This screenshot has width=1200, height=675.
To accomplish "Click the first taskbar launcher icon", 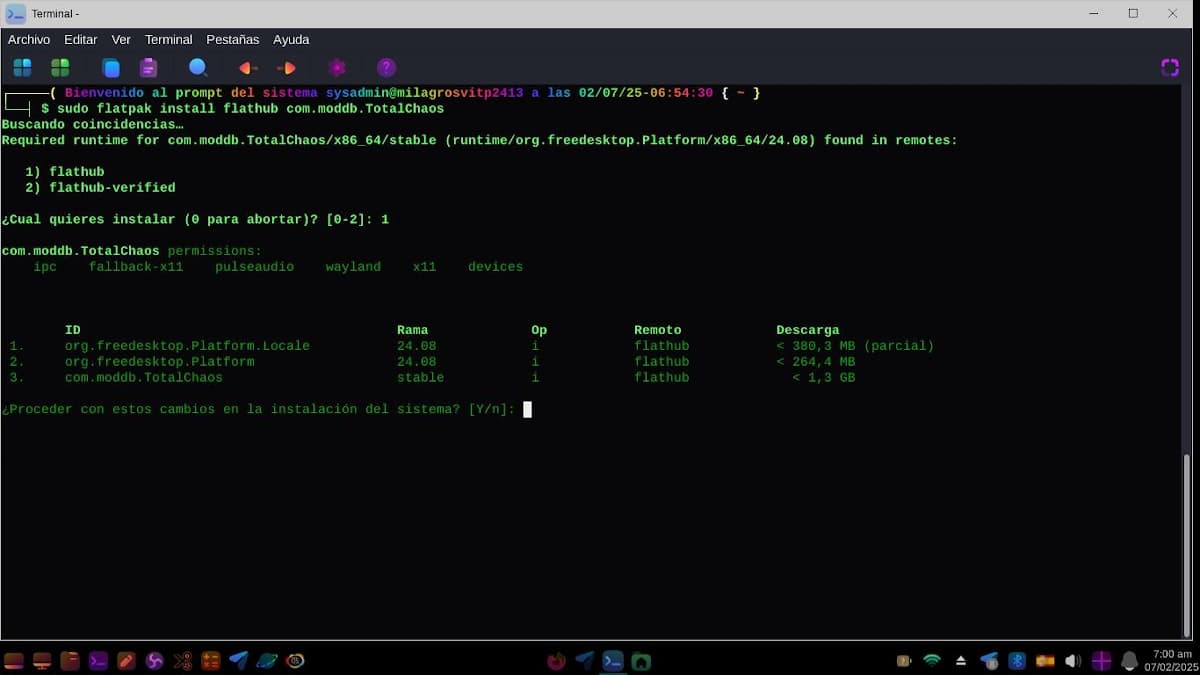I will click(14, 661).
